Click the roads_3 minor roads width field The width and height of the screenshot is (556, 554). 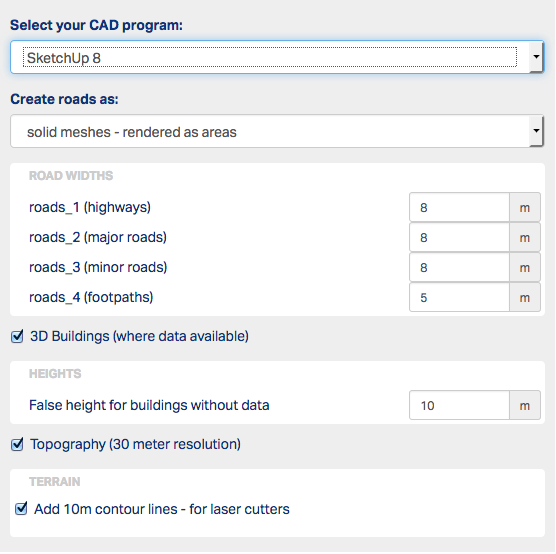click(x=459, y=267)
